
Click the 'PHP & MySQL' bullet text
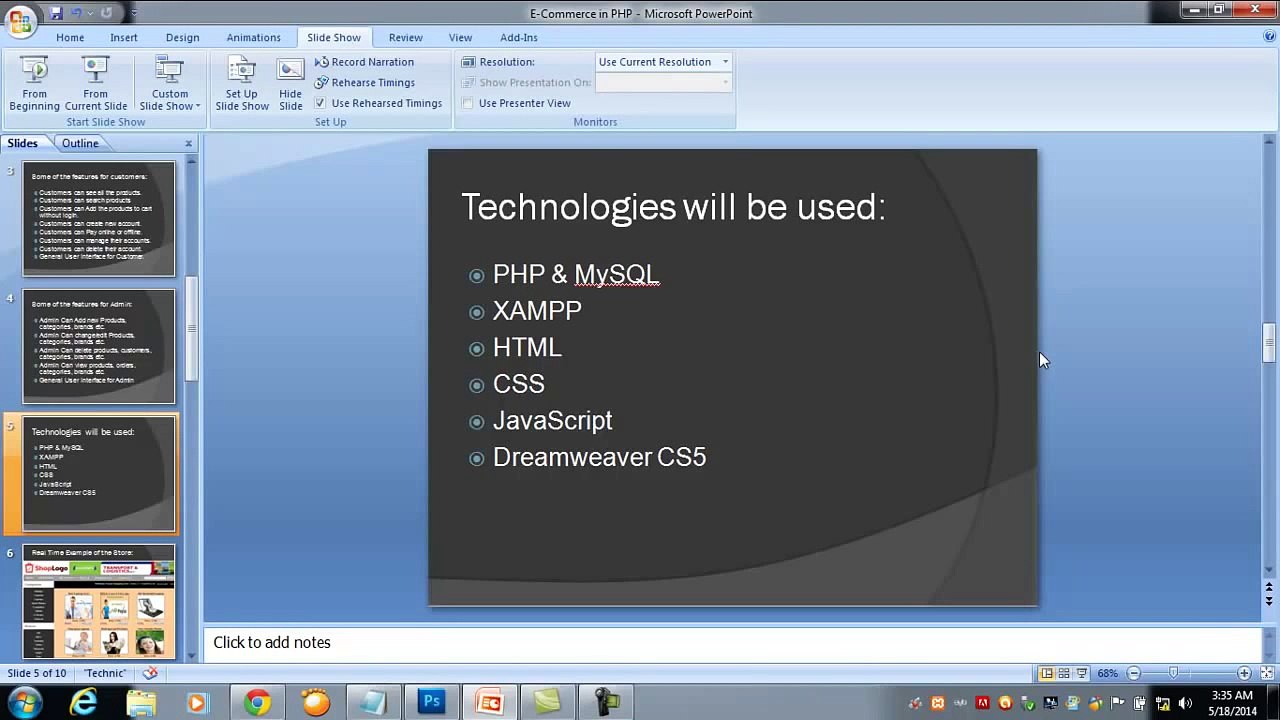pyautogui.click(x=576, y=274)
